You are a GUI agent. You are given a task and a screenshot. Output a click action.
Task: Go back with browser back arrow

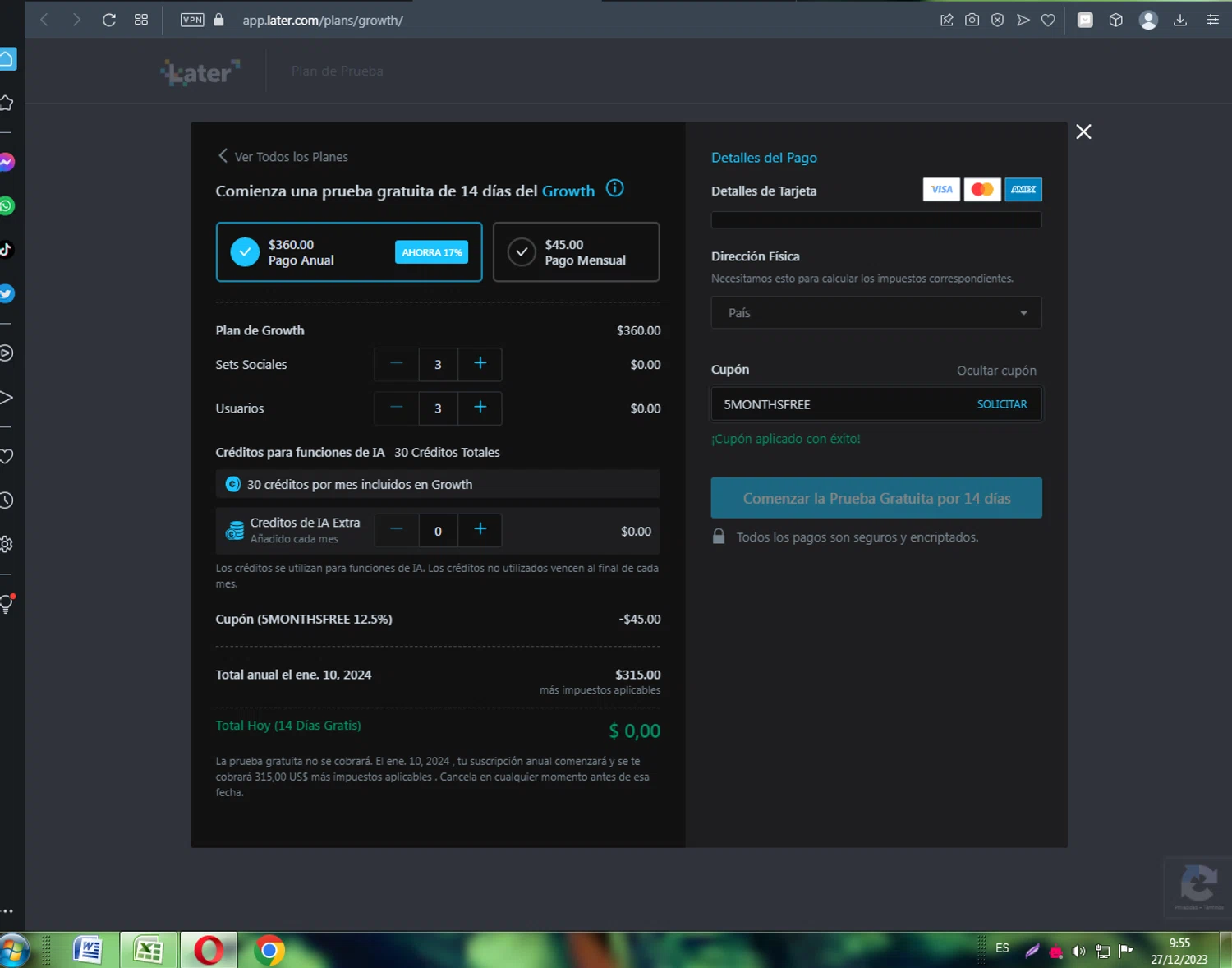(x=44, y=20)
